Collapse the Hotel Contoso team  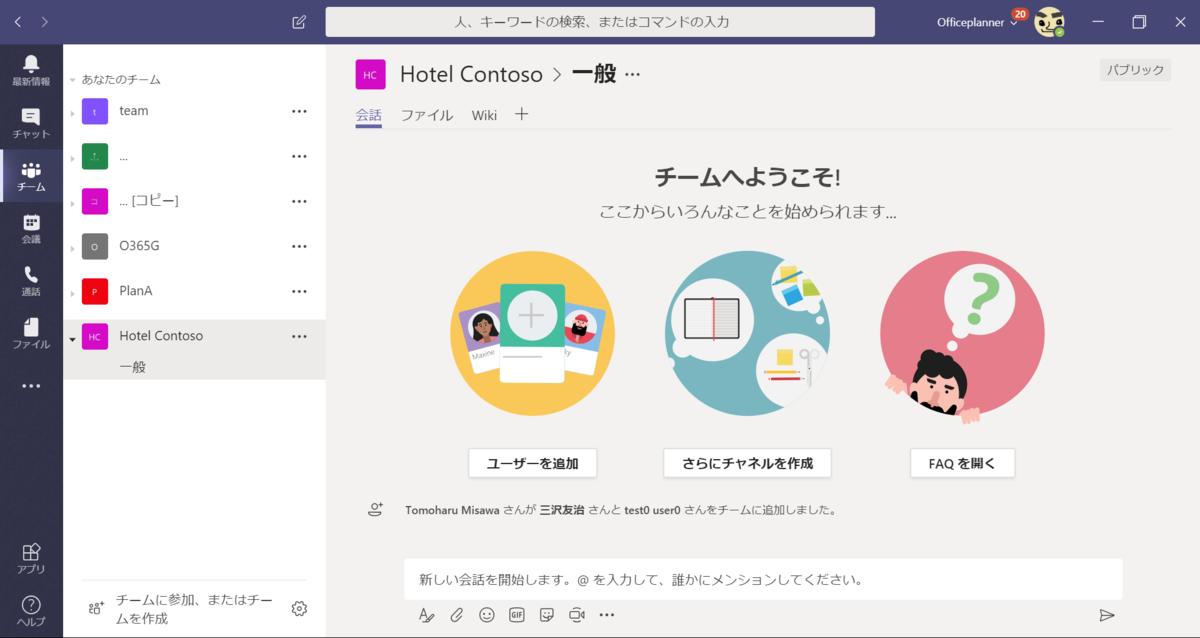(72, 338)
